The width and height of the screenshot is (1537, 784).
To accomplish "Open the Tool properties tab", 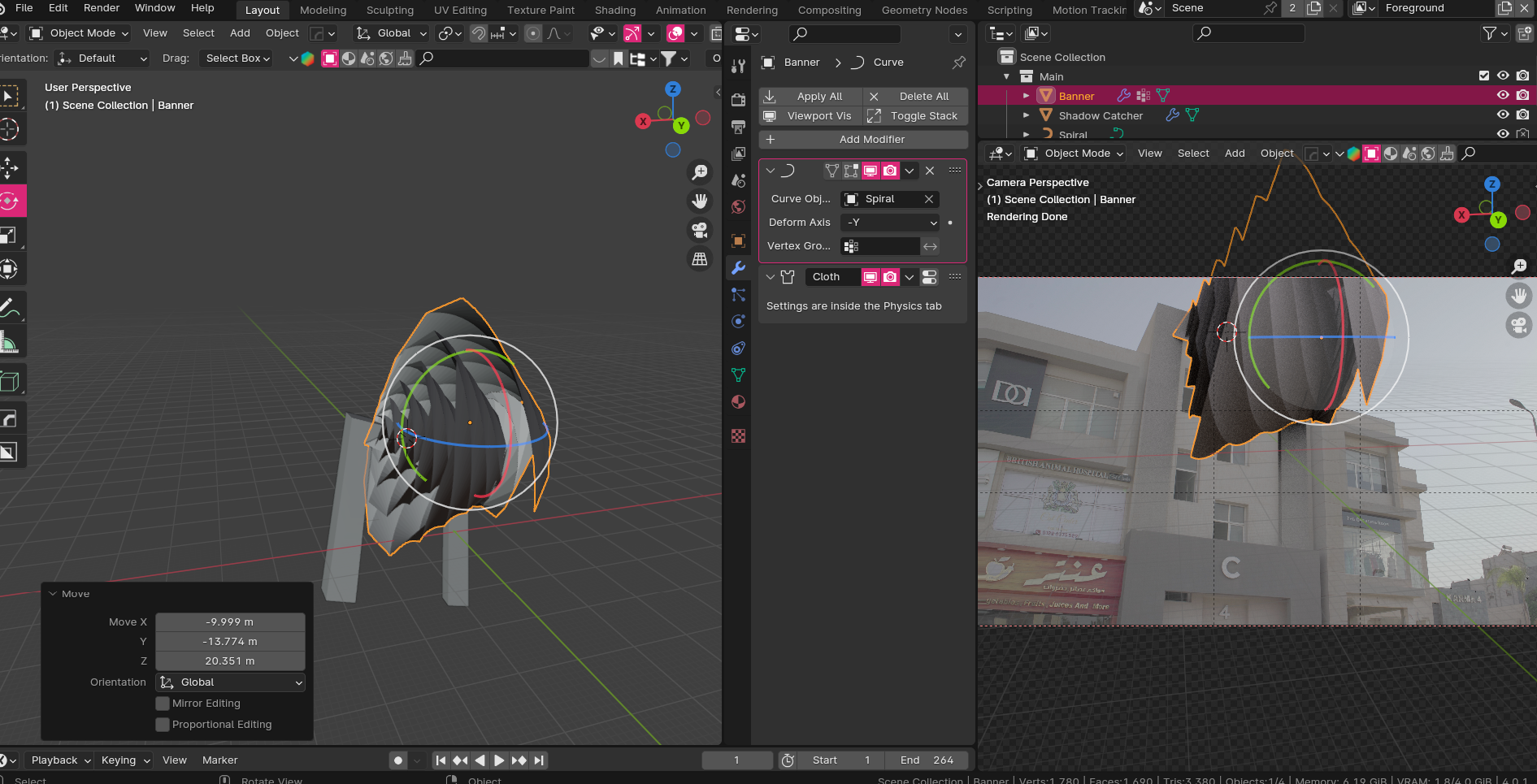I will click(738, 66).
